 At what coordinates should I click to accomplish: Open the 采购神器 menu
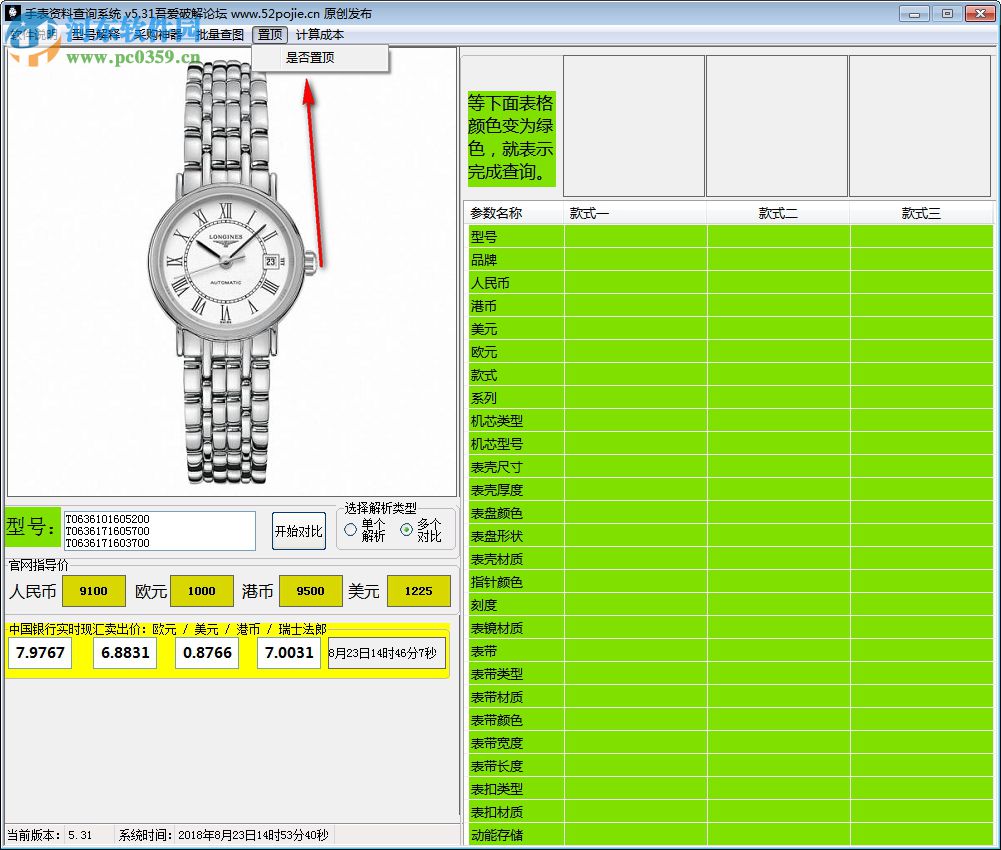point(158,34)
